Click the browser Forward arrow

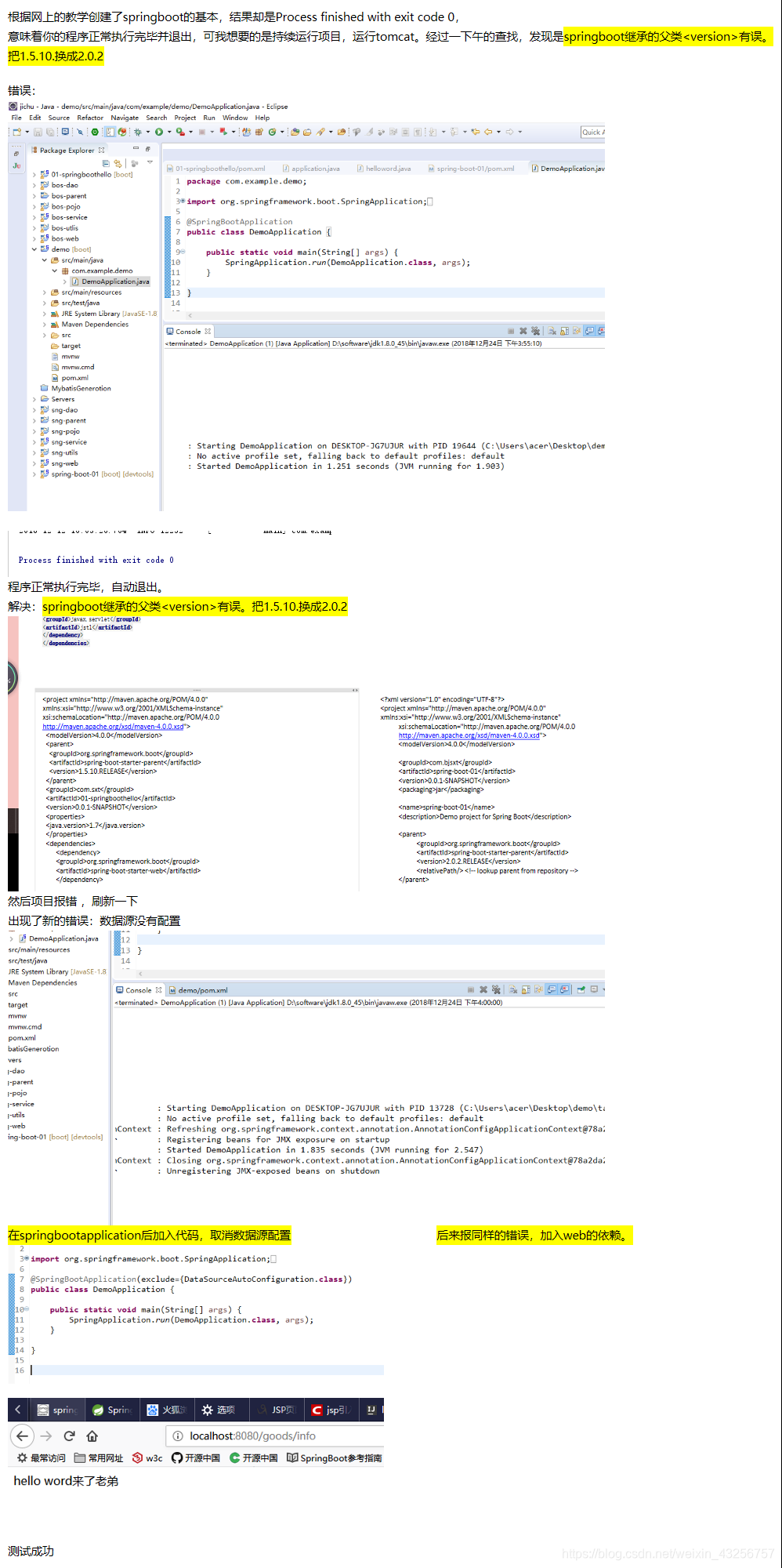(x=46, y=1436)
